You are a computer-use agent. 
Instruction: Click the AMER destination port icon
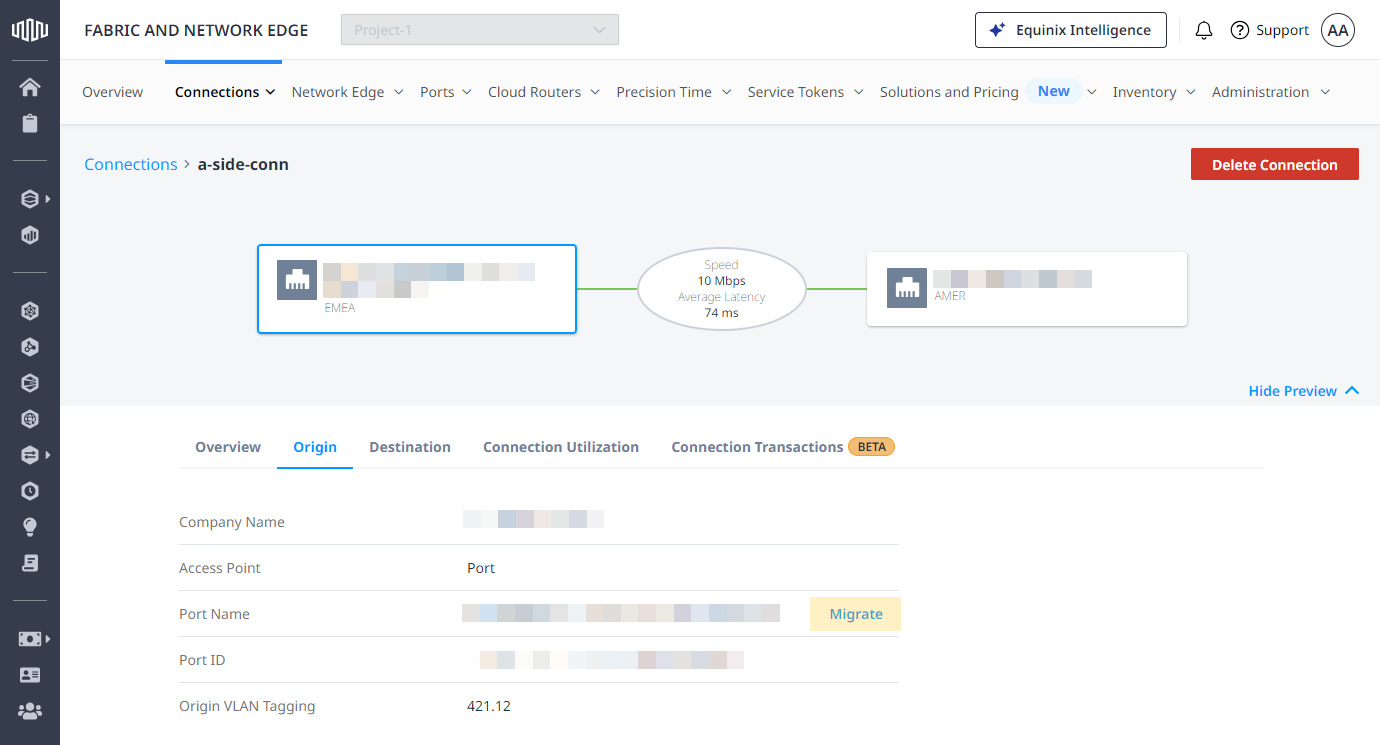(x=907, y=288)
